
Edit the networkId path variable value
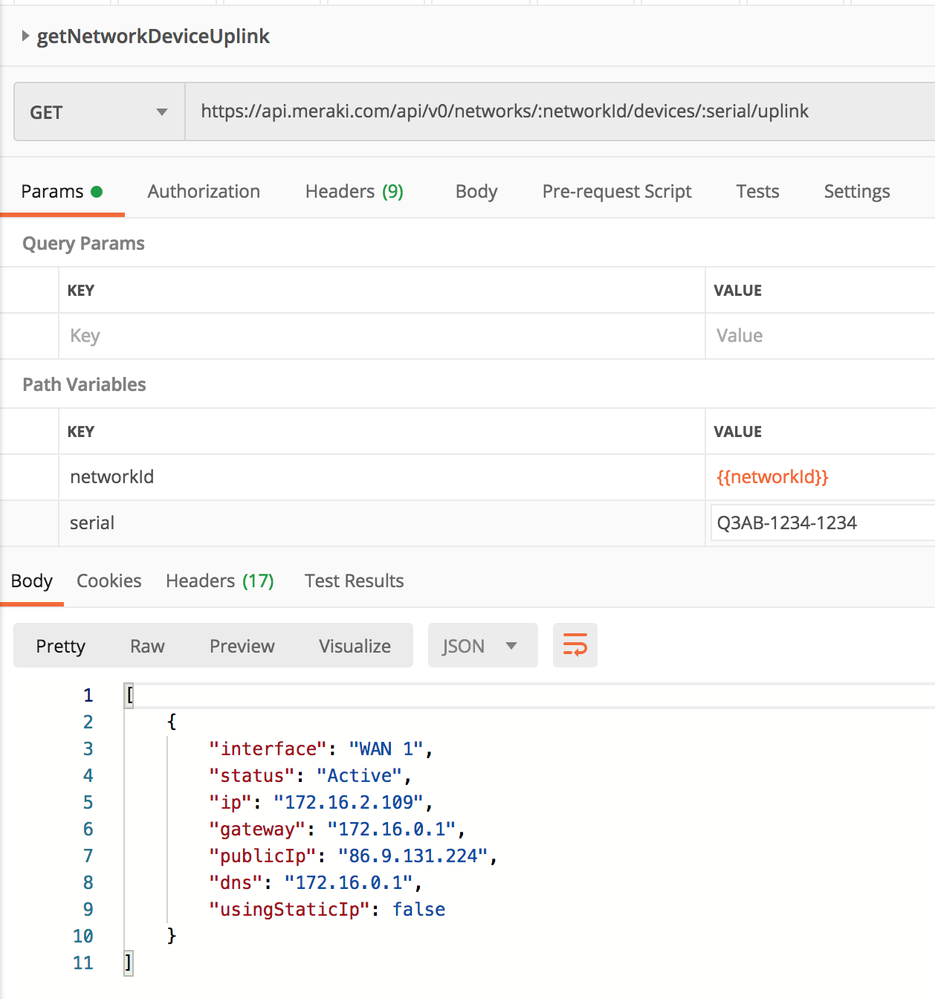(x=820, y=478)
